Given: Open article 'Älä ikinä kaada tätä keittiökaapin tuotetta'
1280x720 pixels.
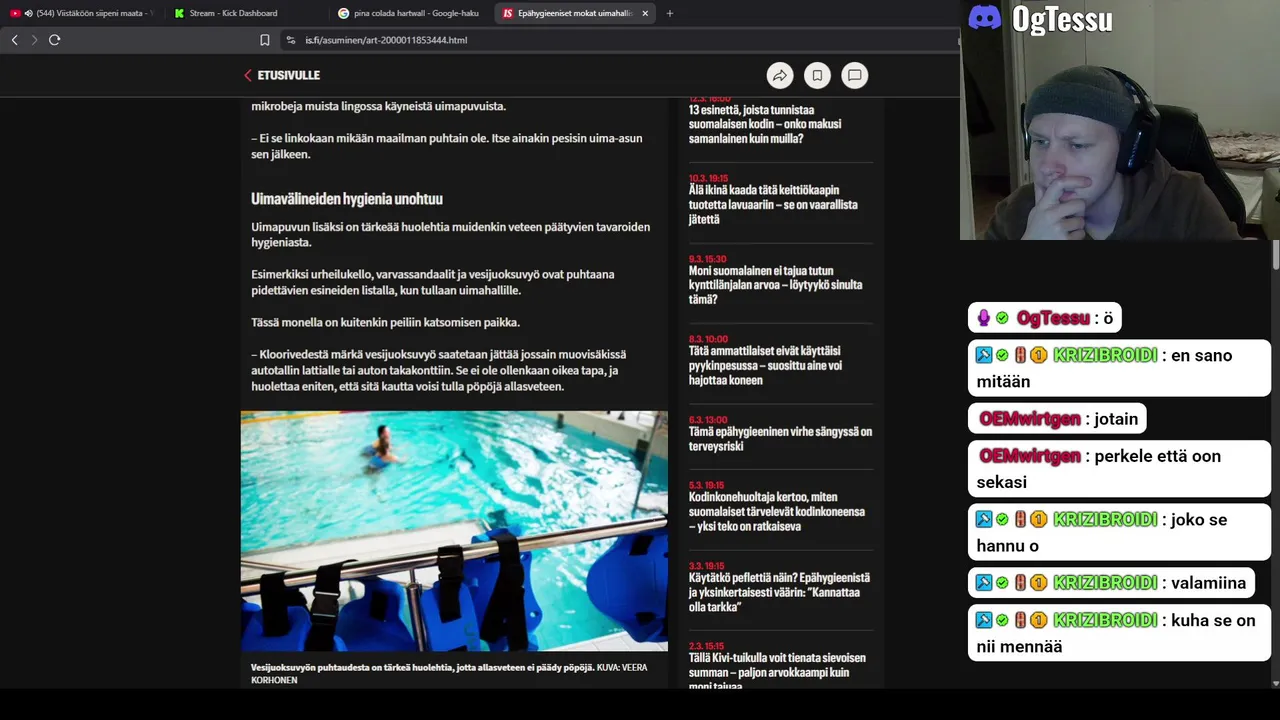Looking at the screenshot, I should 773,204.
